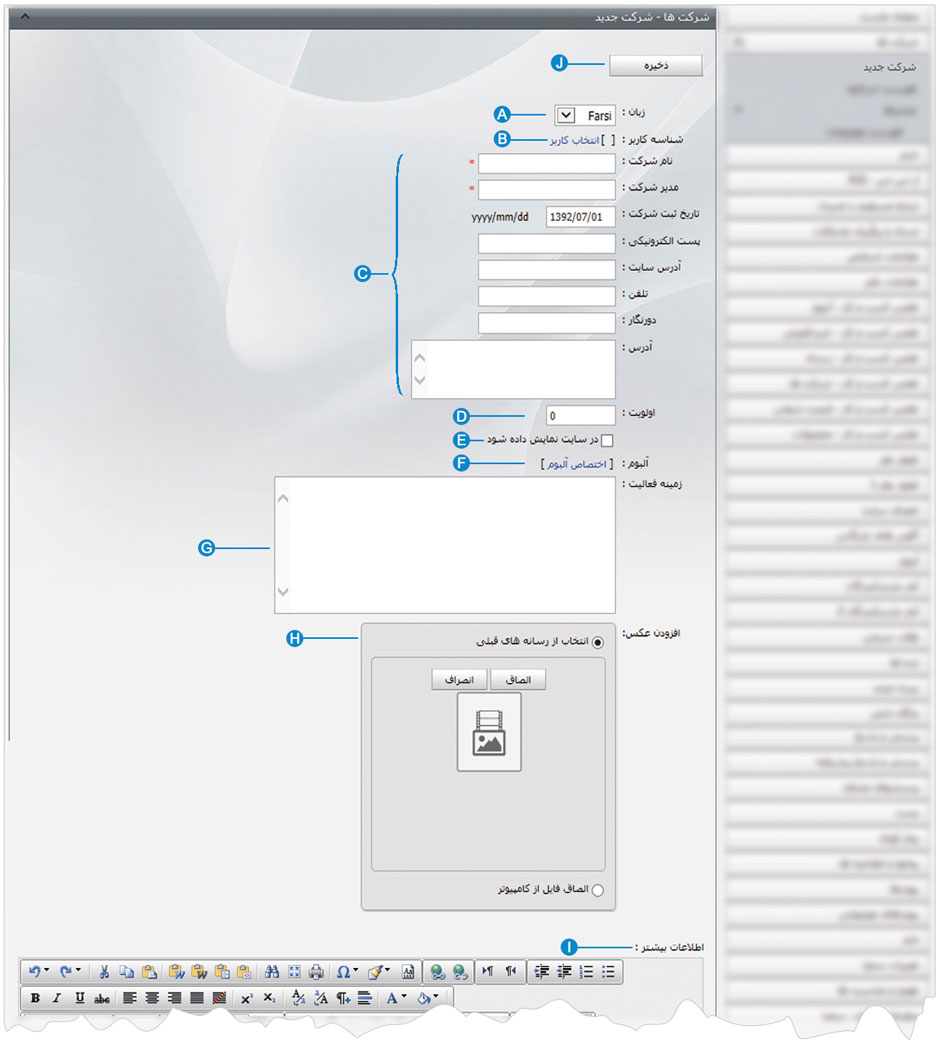Image resolution: width=940 pixels, height=1050 pixels.
Task: Open the Insert Symbol omega dropdown
Action: coord(346,971)
